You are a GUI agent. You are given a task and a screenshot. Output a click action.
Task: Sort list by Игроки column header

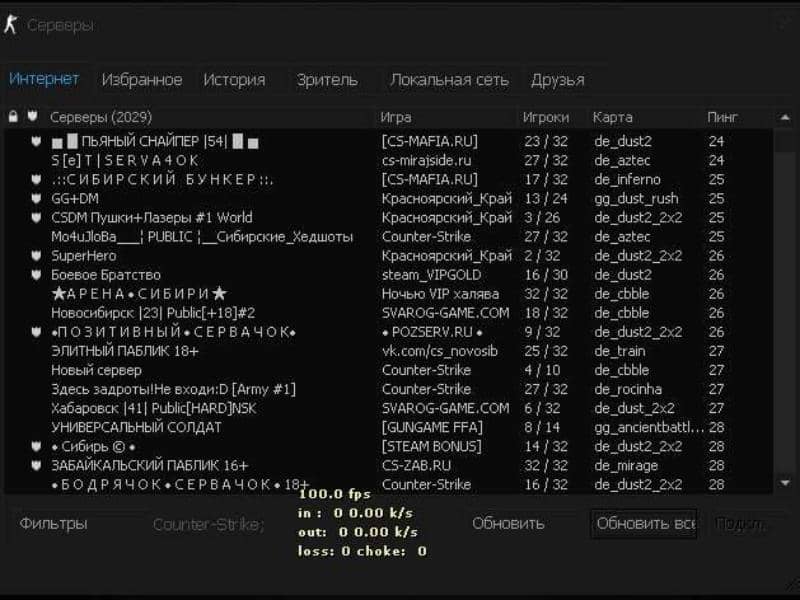(x=545, y=117)
